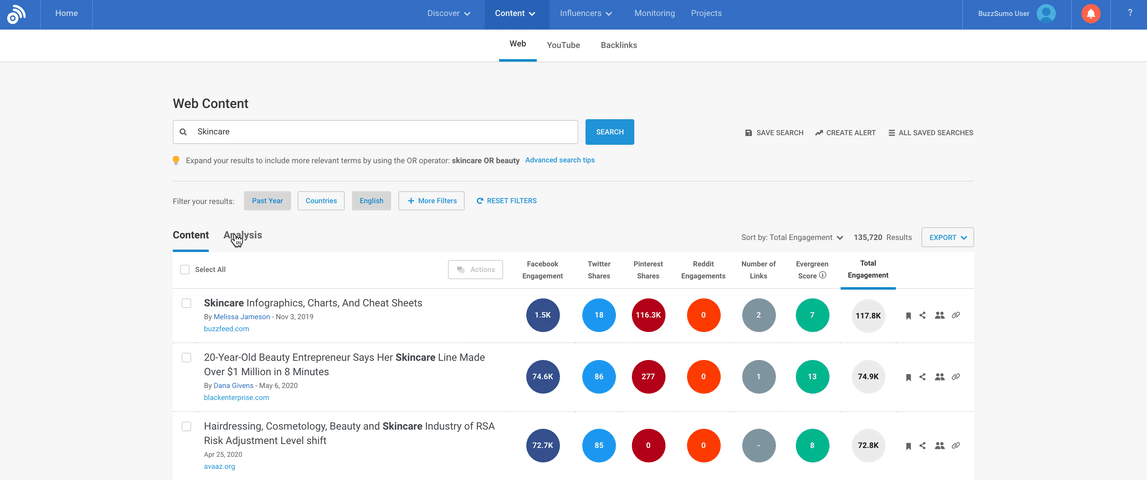Switch to the Analysis tab
The width and height of the screenshot is (1147, 480).
coord(243,235)
